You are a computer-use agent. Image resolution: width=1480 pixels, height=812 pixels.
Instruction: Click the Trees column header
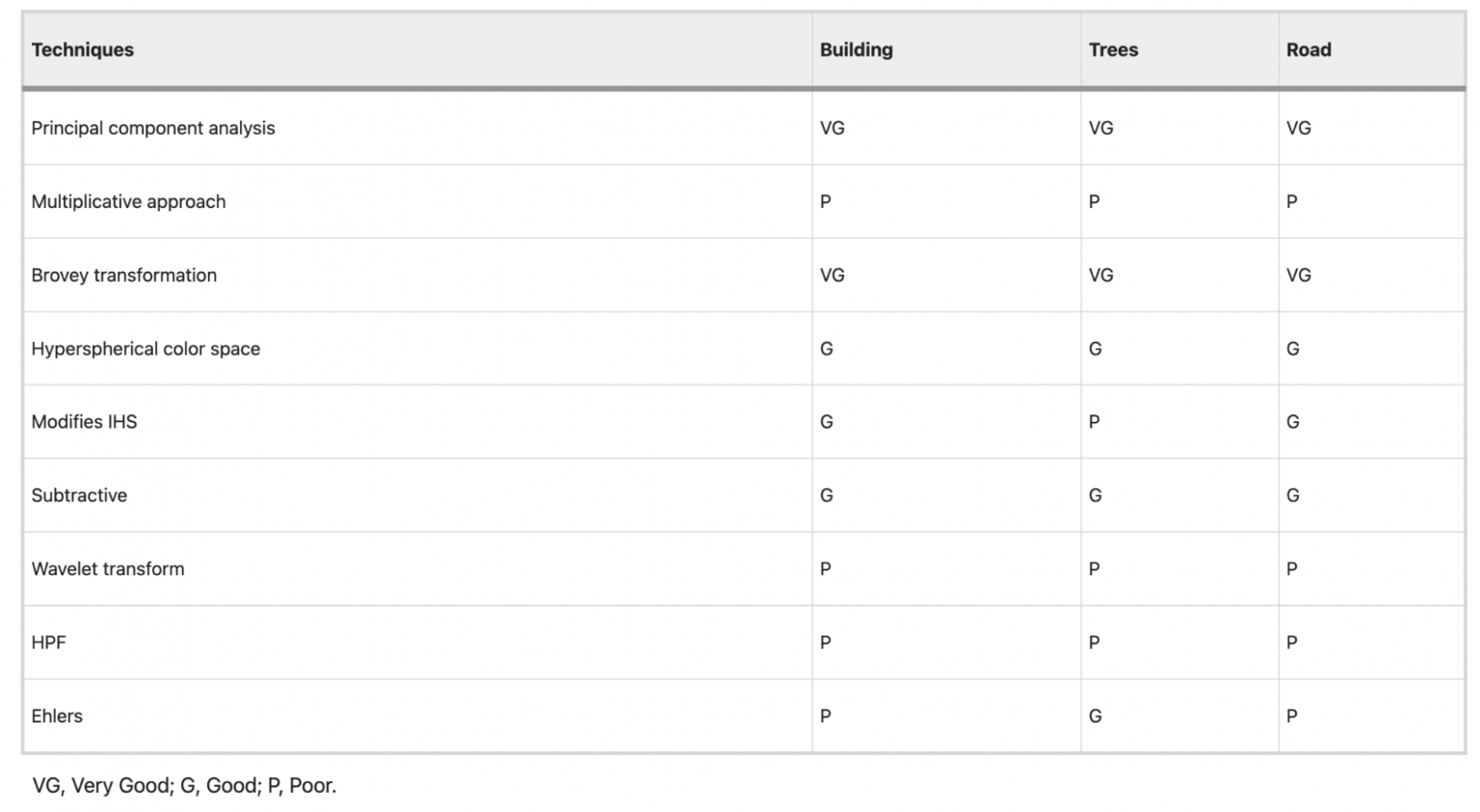tap(1113, 50)
